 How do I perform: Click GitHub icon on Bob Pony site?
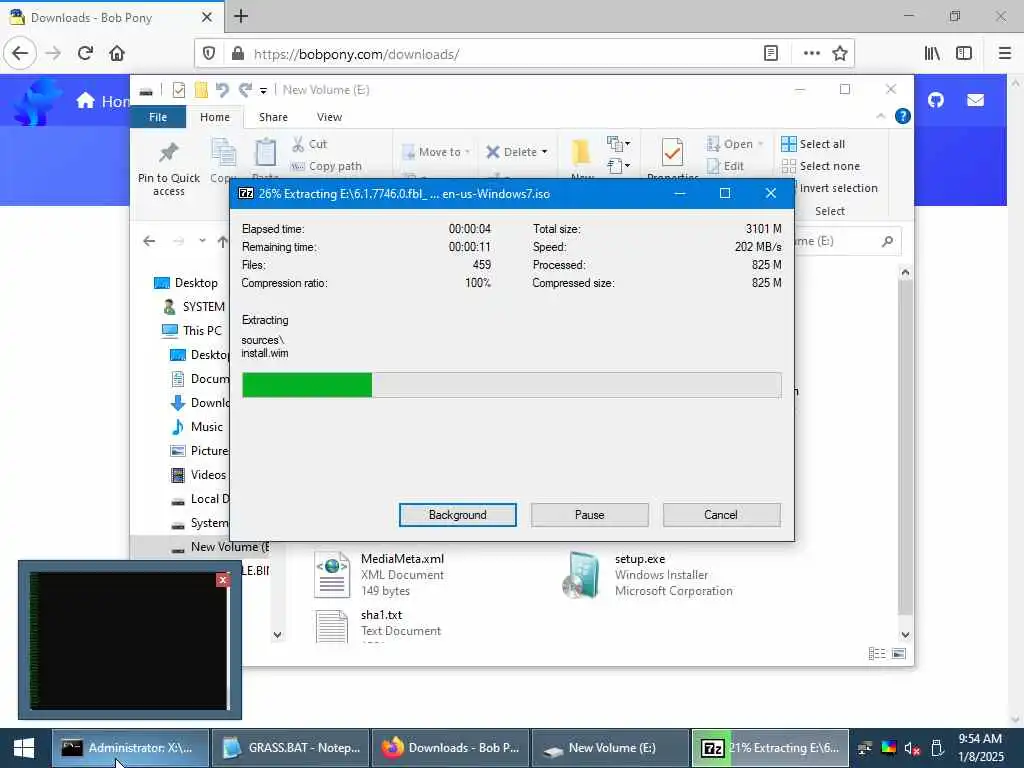936,100
